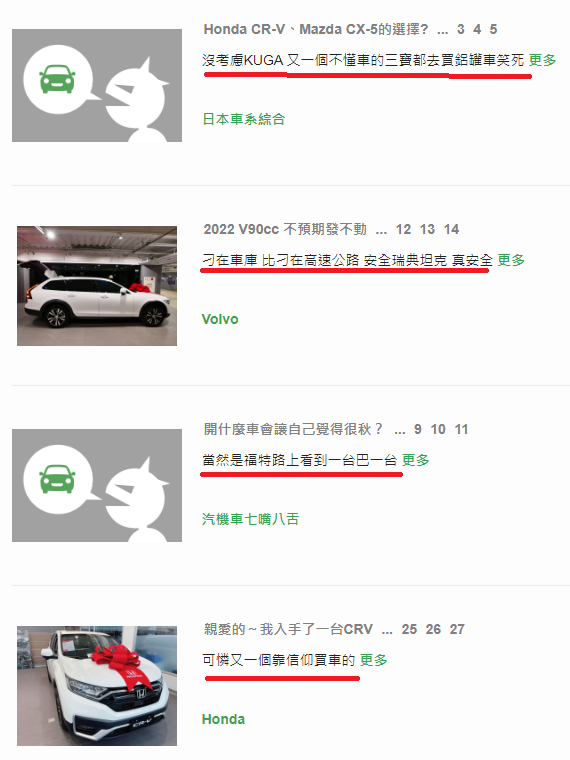Open the 2022 V90cc 不預期發不動 thread title
This screenshot has width=570, height=760.
(x=285, y=229)
